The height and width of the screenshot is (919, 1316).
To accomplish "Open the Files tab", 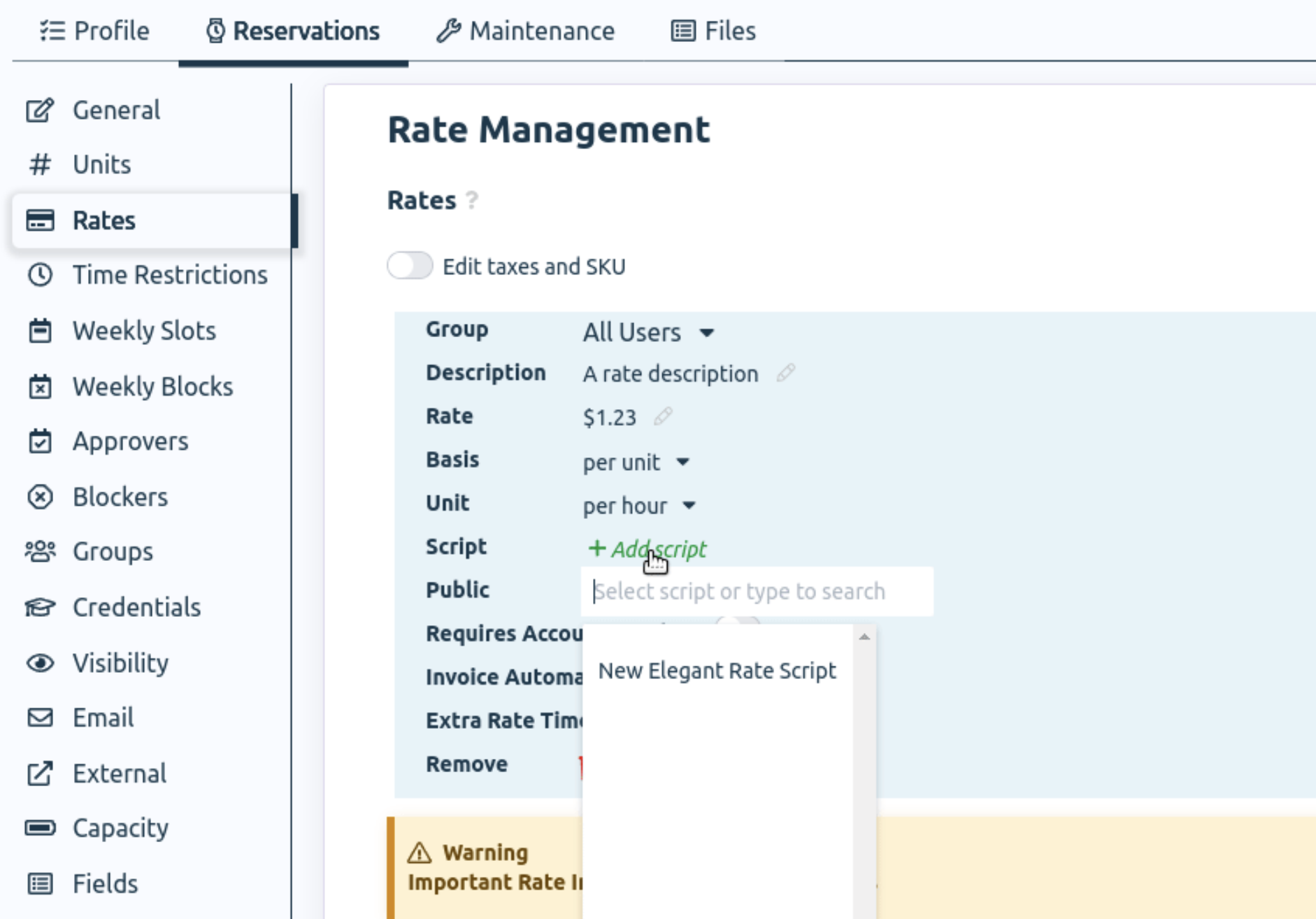I will [x=712, y=31].
